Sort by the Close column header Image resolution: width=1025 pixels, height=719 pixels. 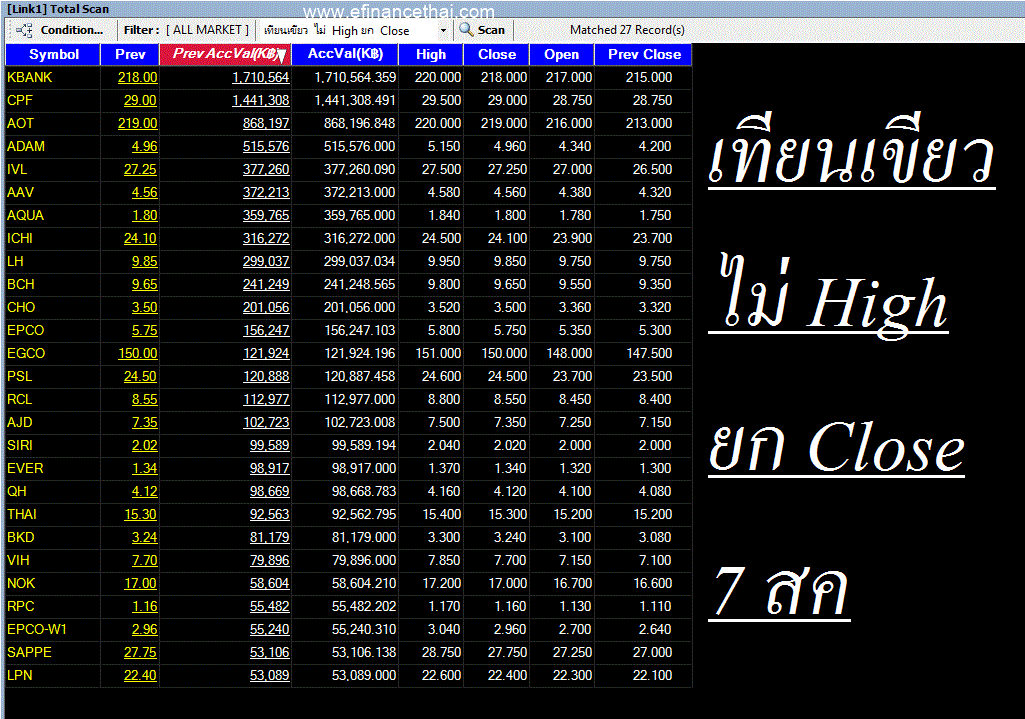(497, 54)
